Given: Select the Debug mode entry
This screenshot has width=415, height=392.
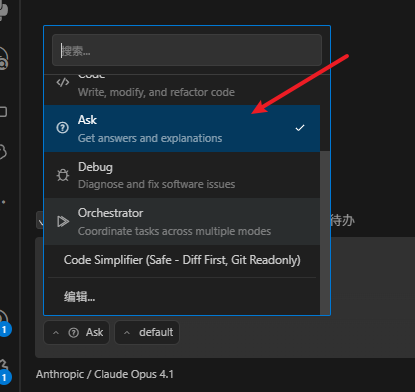Looking at the screenshot, I should coord(182,175).
